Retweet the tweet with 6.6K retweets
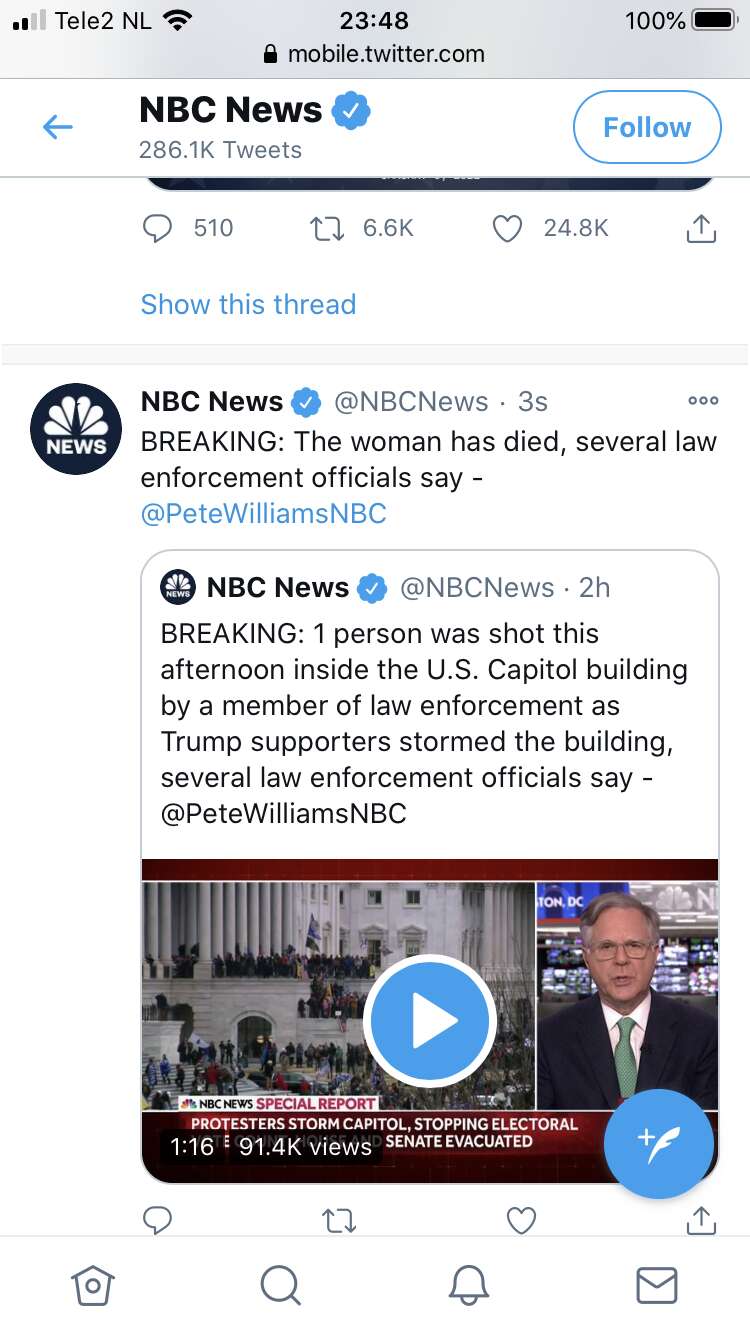750x1334 pixels. (326, 228)
